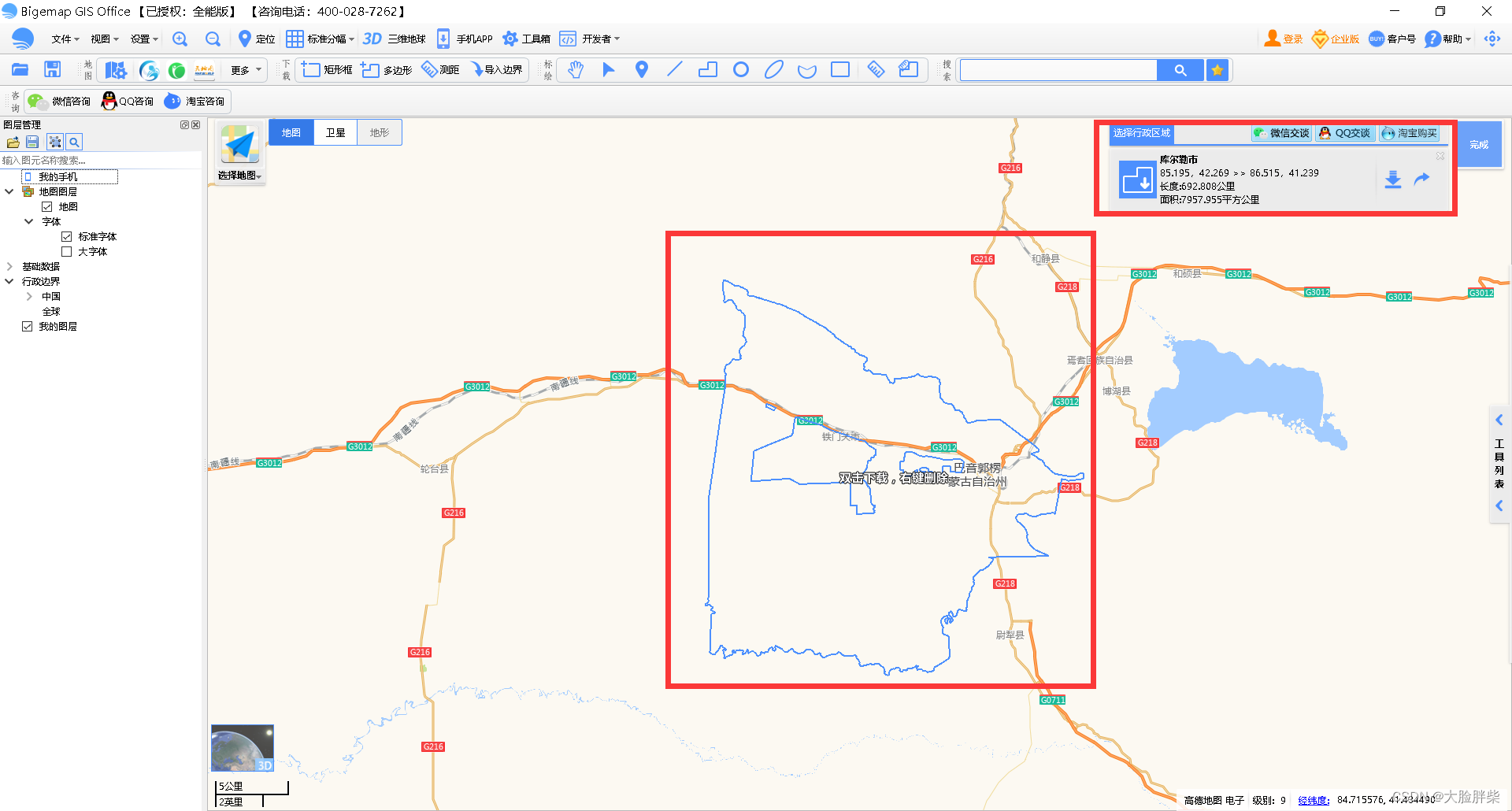Collapse the 地图图层 tree node
1512x811 pixels.
point(9,191)
